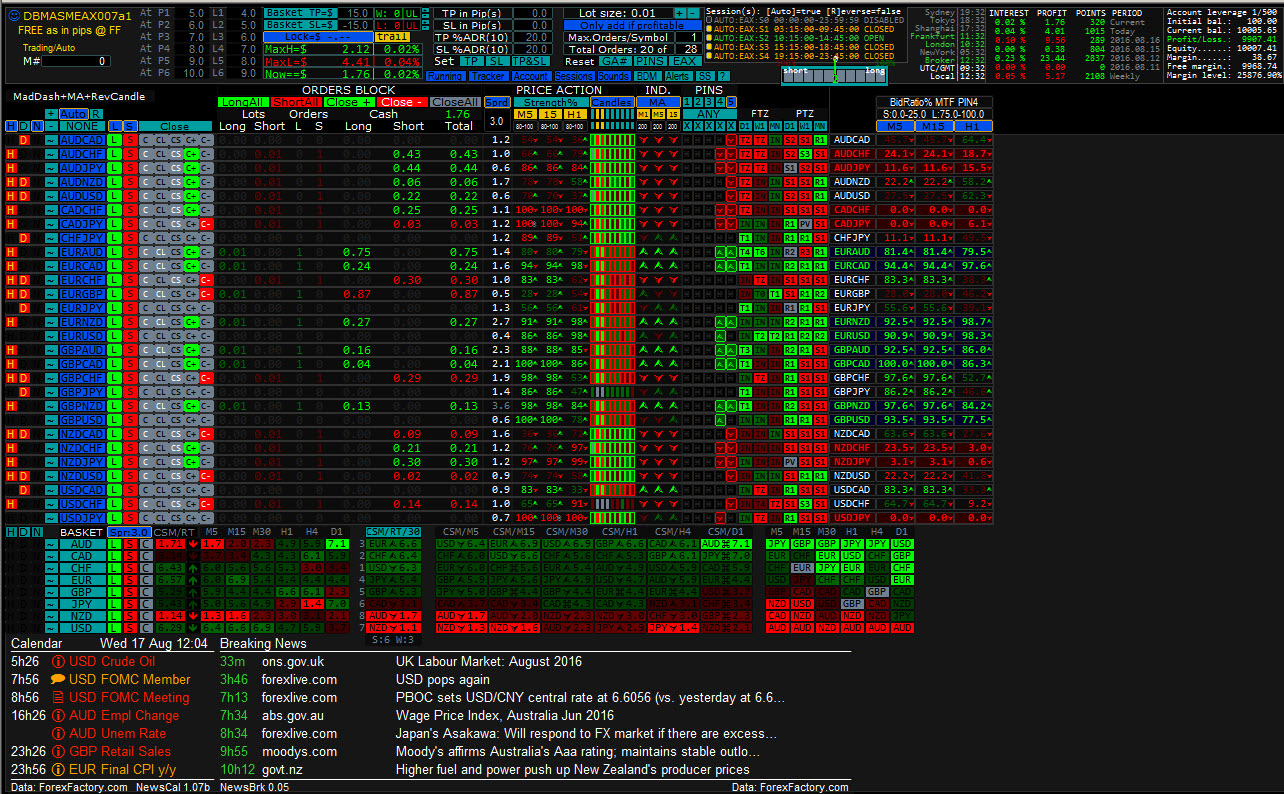Image resolution: width=1284 pixels, height=794 pixels.
Task: Click the info icon next to USD Crude Oil
Action: click(x=58, y=661)
